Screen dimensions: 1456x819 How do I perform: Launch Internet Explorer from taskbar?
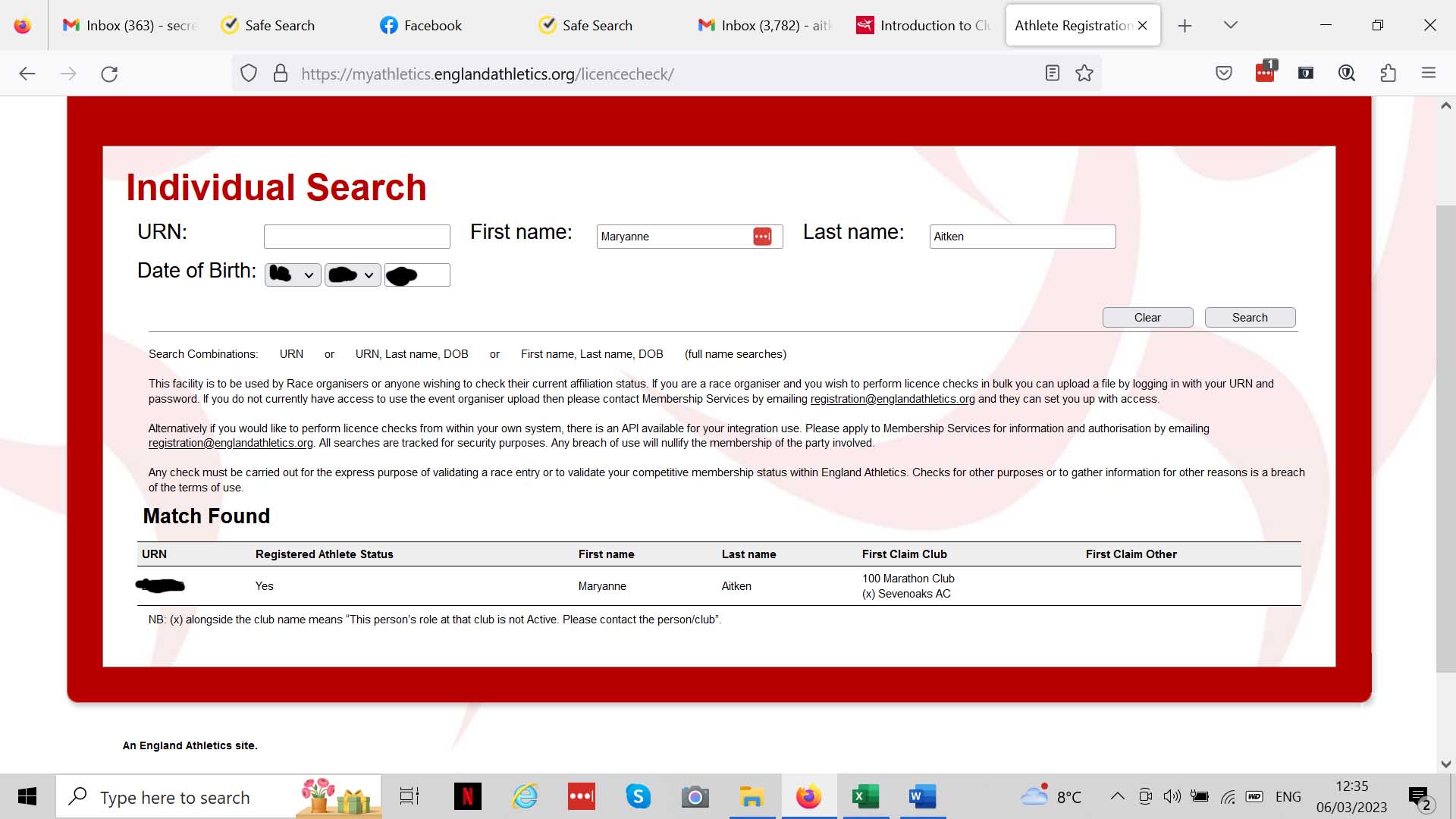pyautogui.click(x=525, y=797)
